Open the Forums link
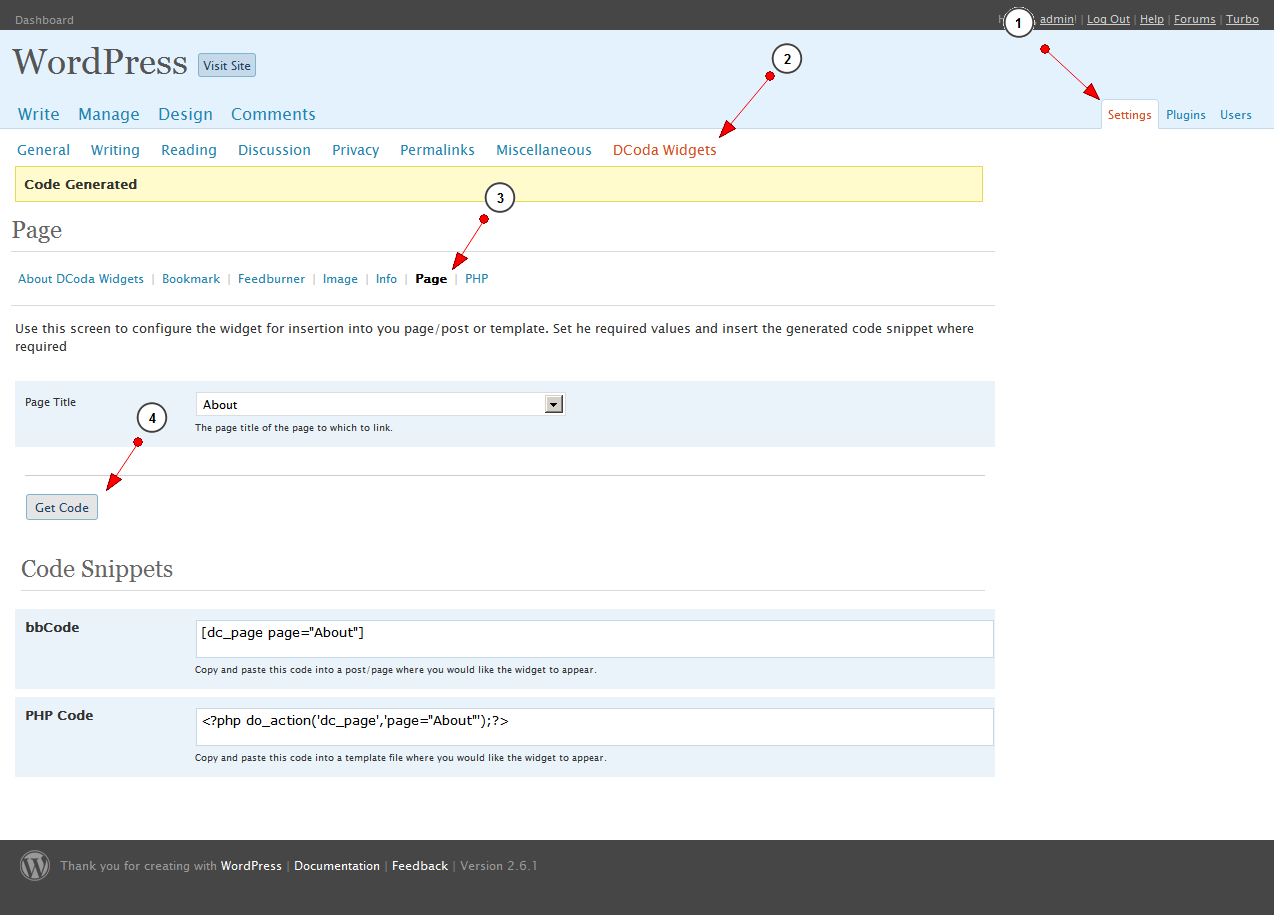 (x=1195, y=19)
